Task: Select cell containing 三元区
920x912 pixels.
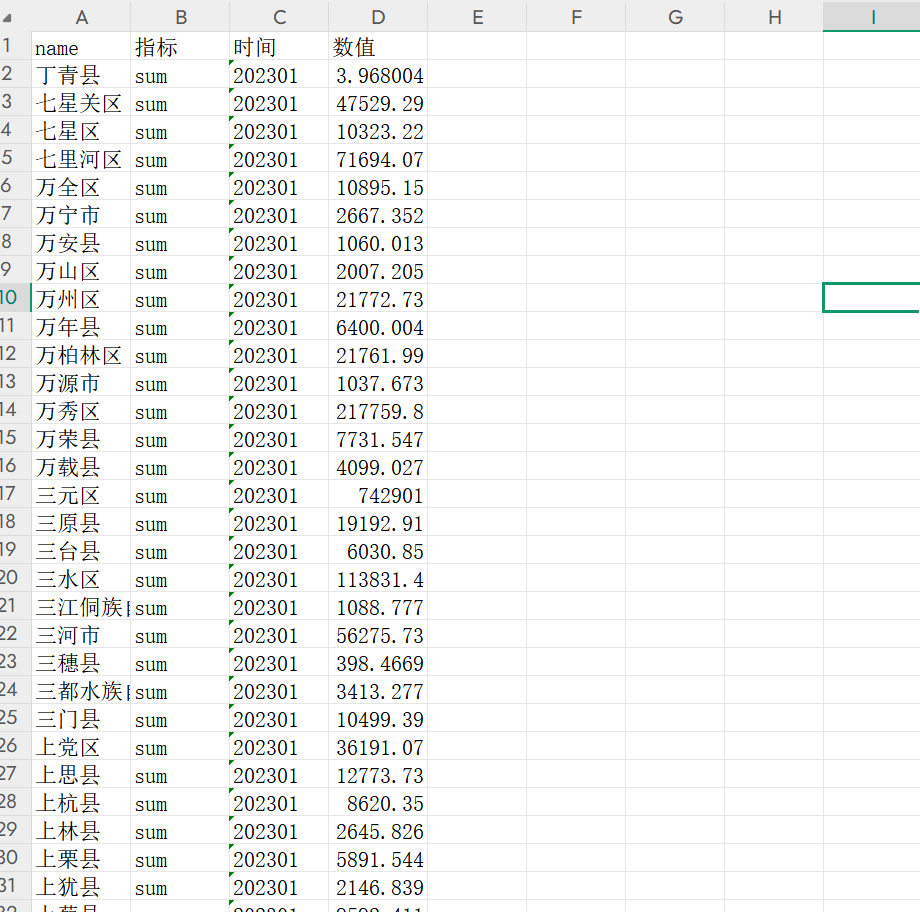Action: (x=81, y=494)
